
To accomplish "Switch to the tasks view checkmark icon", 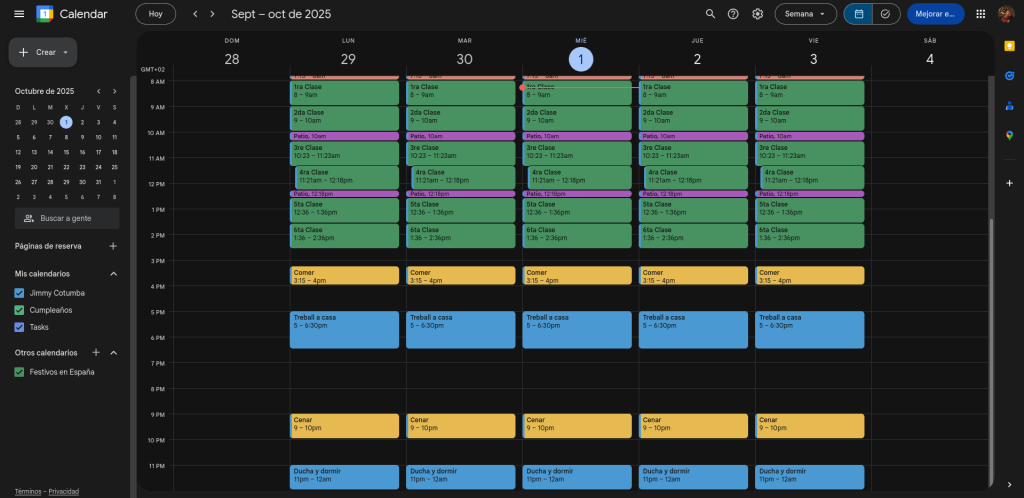I will pyautogui.click(x=885, y=14).
